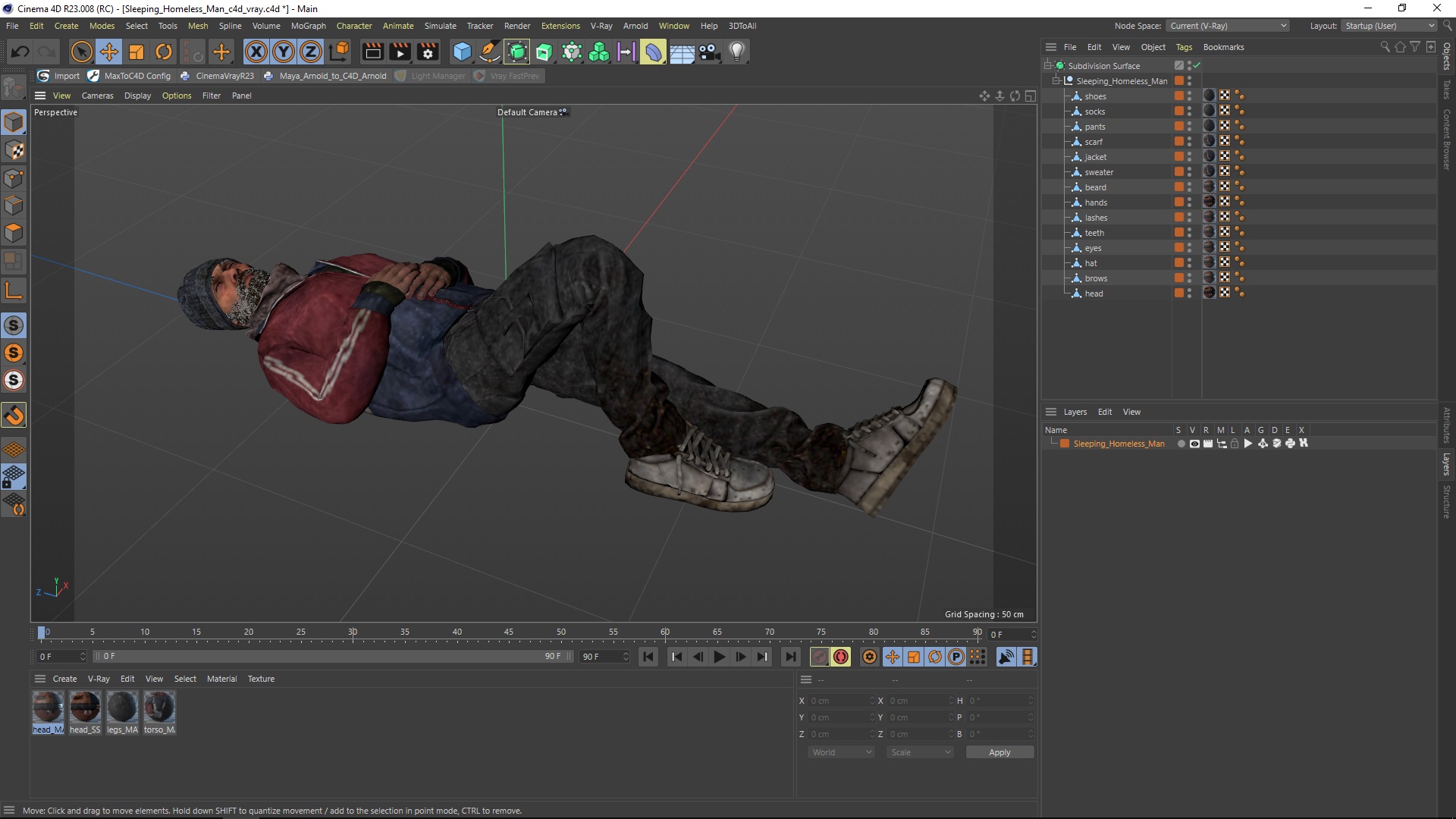Toggle Autokeying button
Screen dimensions: 1456x819
coord(841,657)
